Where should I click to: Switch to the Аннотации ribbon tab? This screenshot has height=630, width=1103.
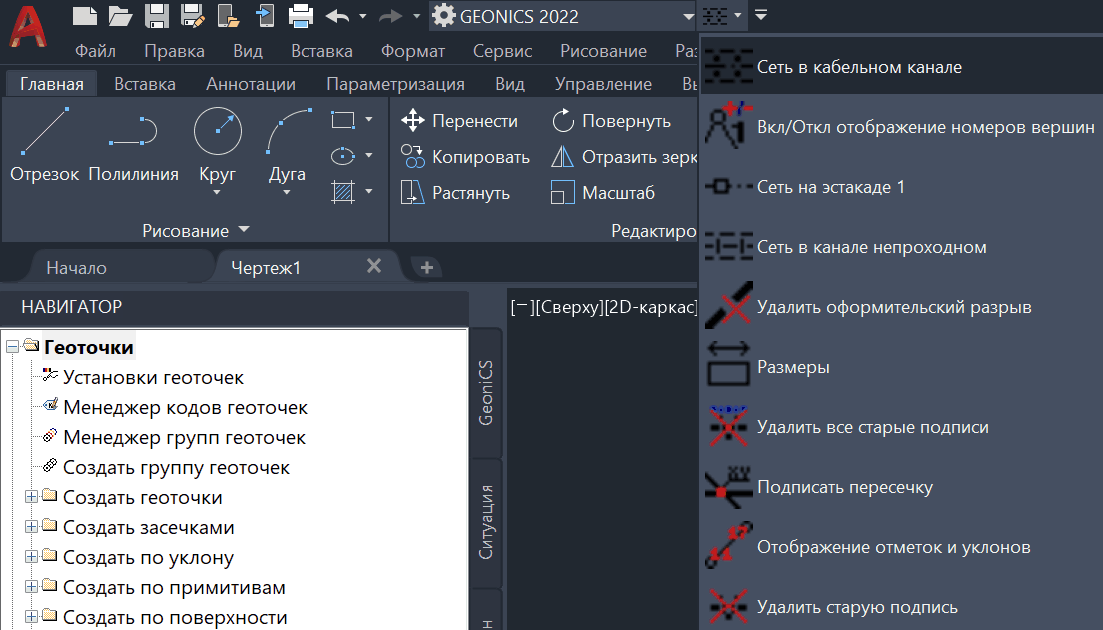coord(250,84)
